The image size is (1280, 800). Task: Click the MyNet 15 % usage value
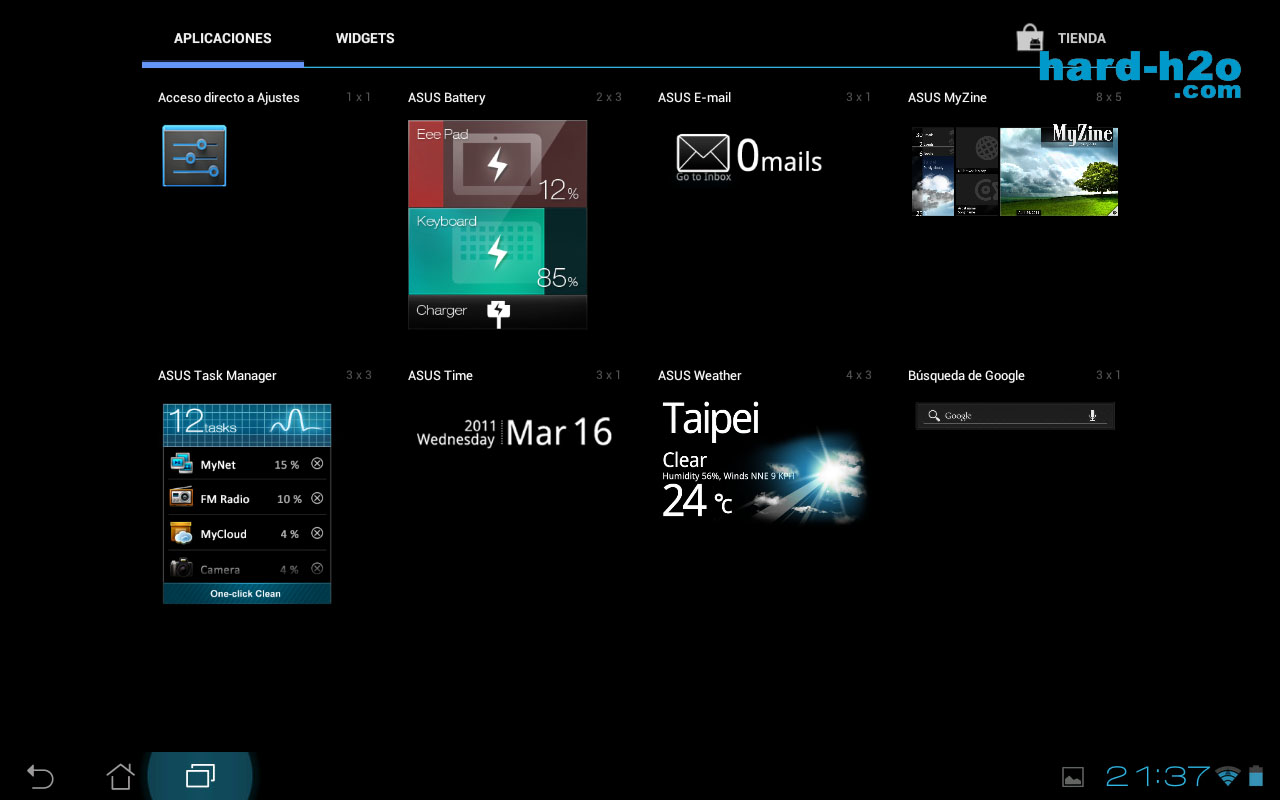point(287,465)
